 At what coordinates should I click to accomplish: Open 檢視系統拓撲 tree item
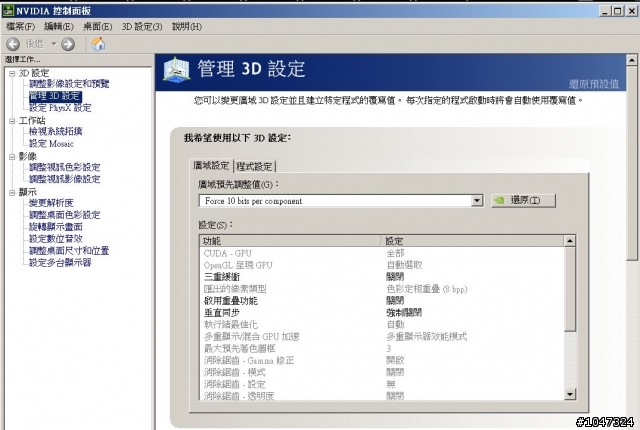tap(56, 131)
